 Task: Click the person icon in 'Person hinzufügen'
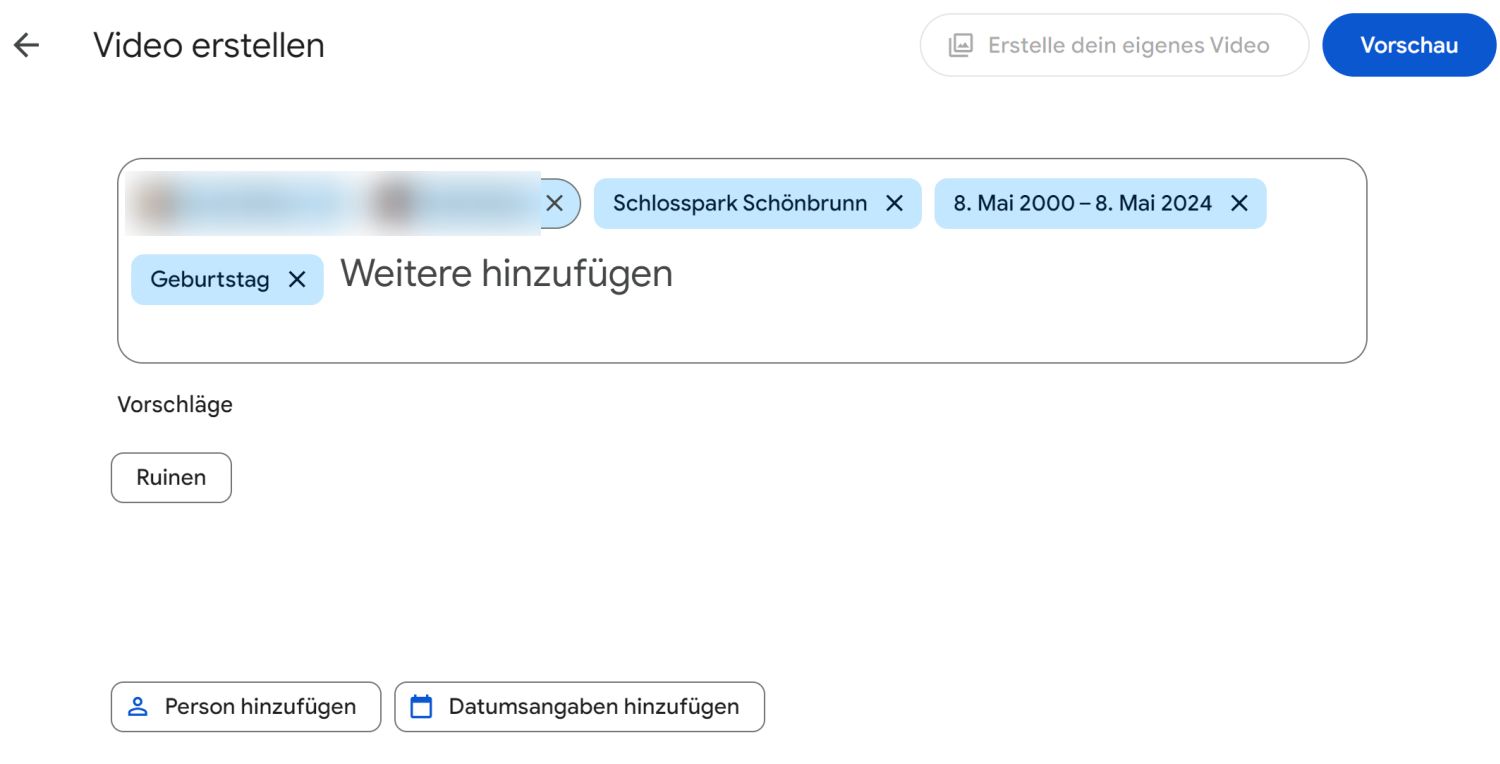tap(138, 707)
